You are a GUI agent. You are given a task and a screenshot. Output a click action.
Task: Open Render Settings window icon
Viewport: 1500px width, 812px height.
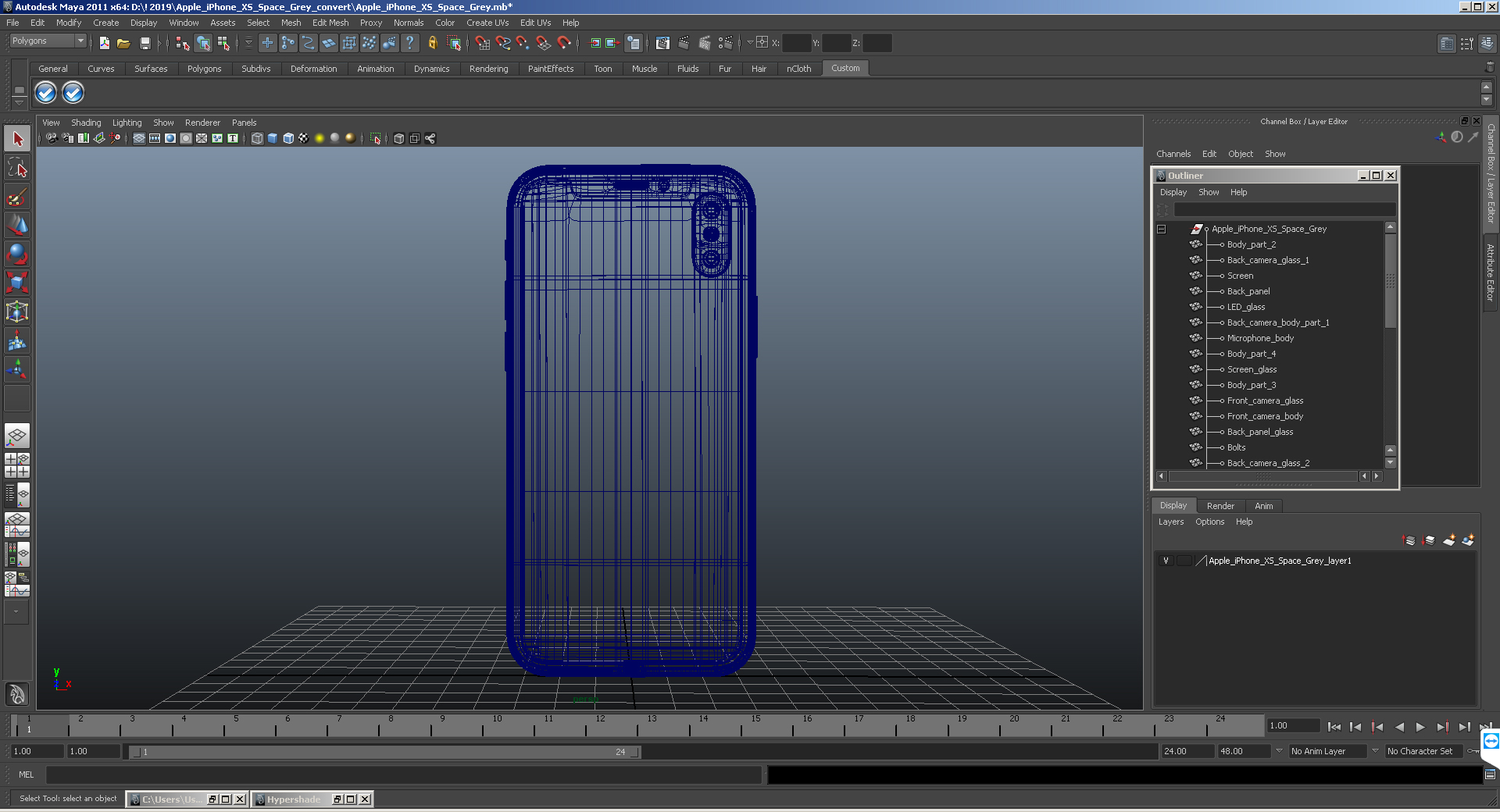(725, 43)
